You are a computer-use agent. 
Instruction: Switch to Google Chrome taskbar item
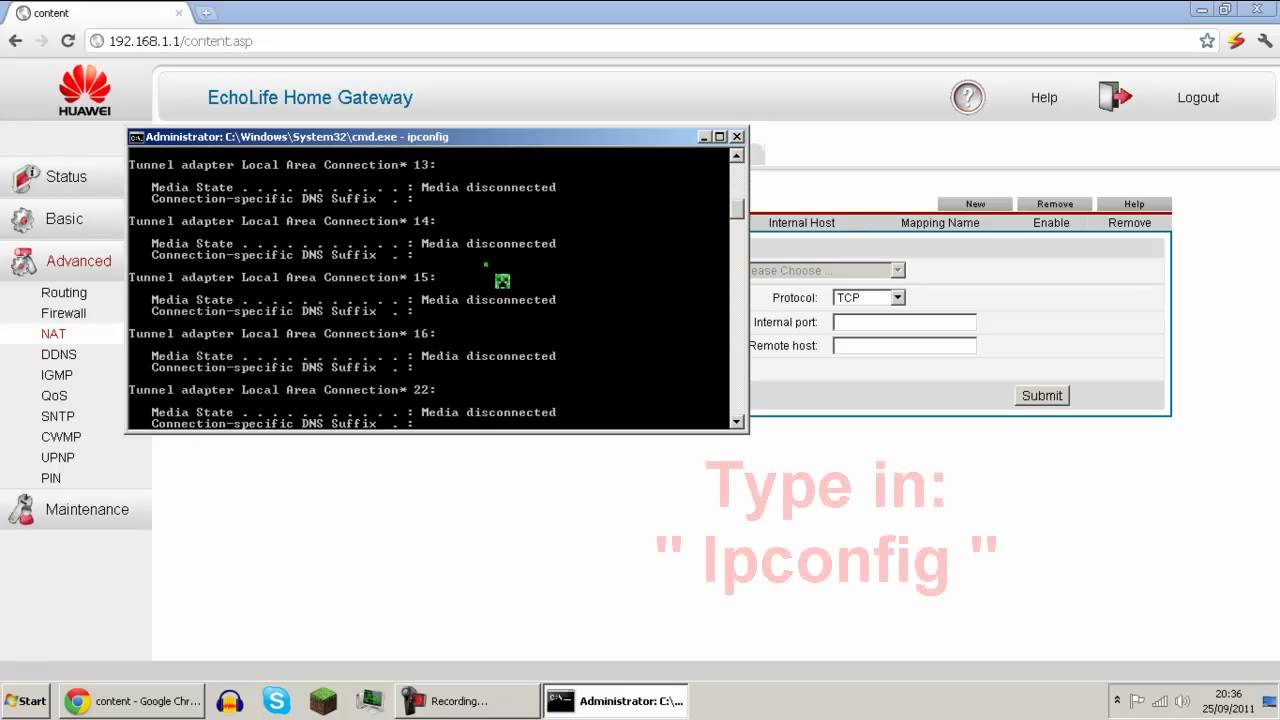(133, 701)
